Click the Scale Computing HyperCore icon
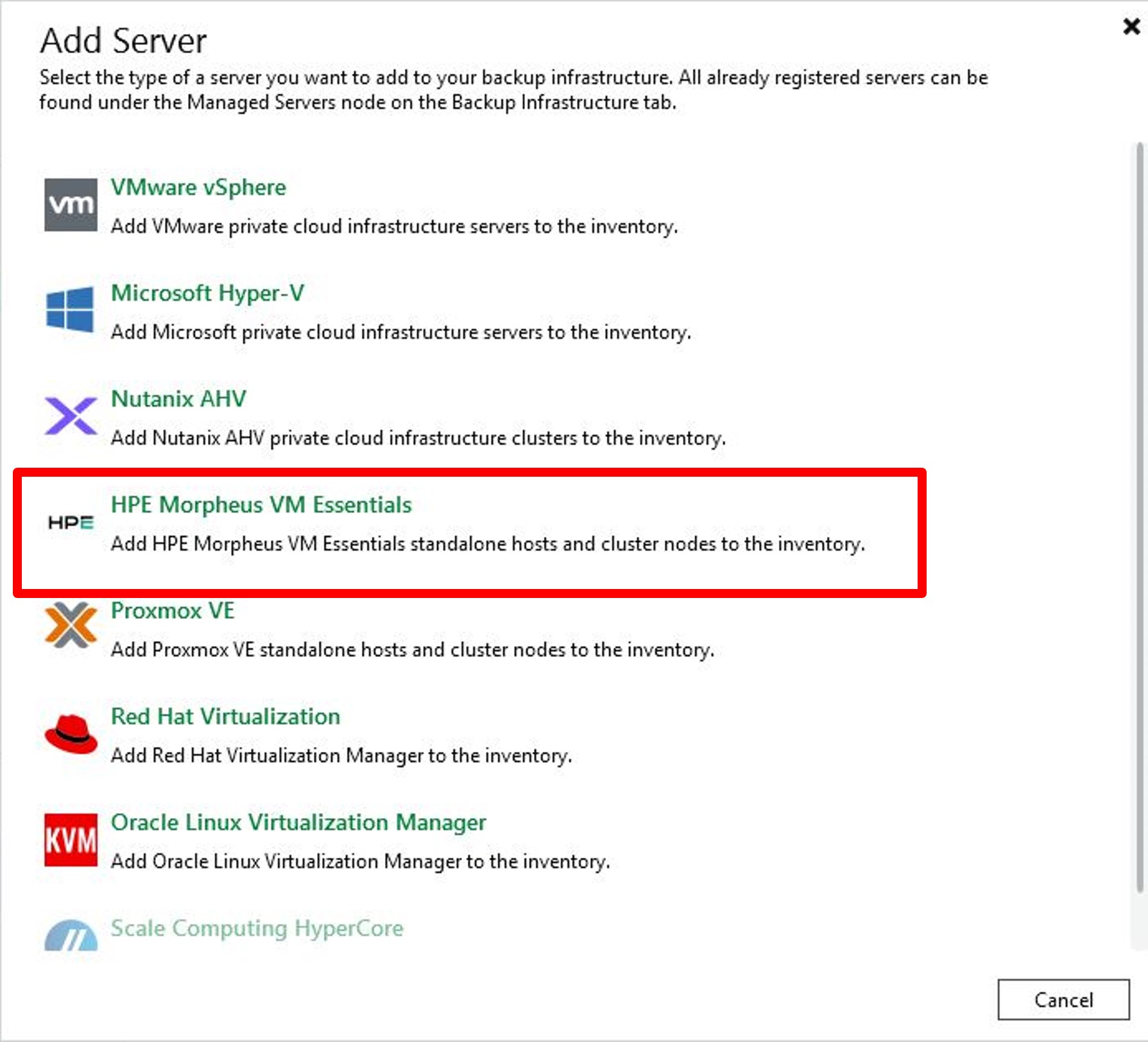Image resolution: width=1148 pixels, height=1042 pixels. tap(71, 935)
